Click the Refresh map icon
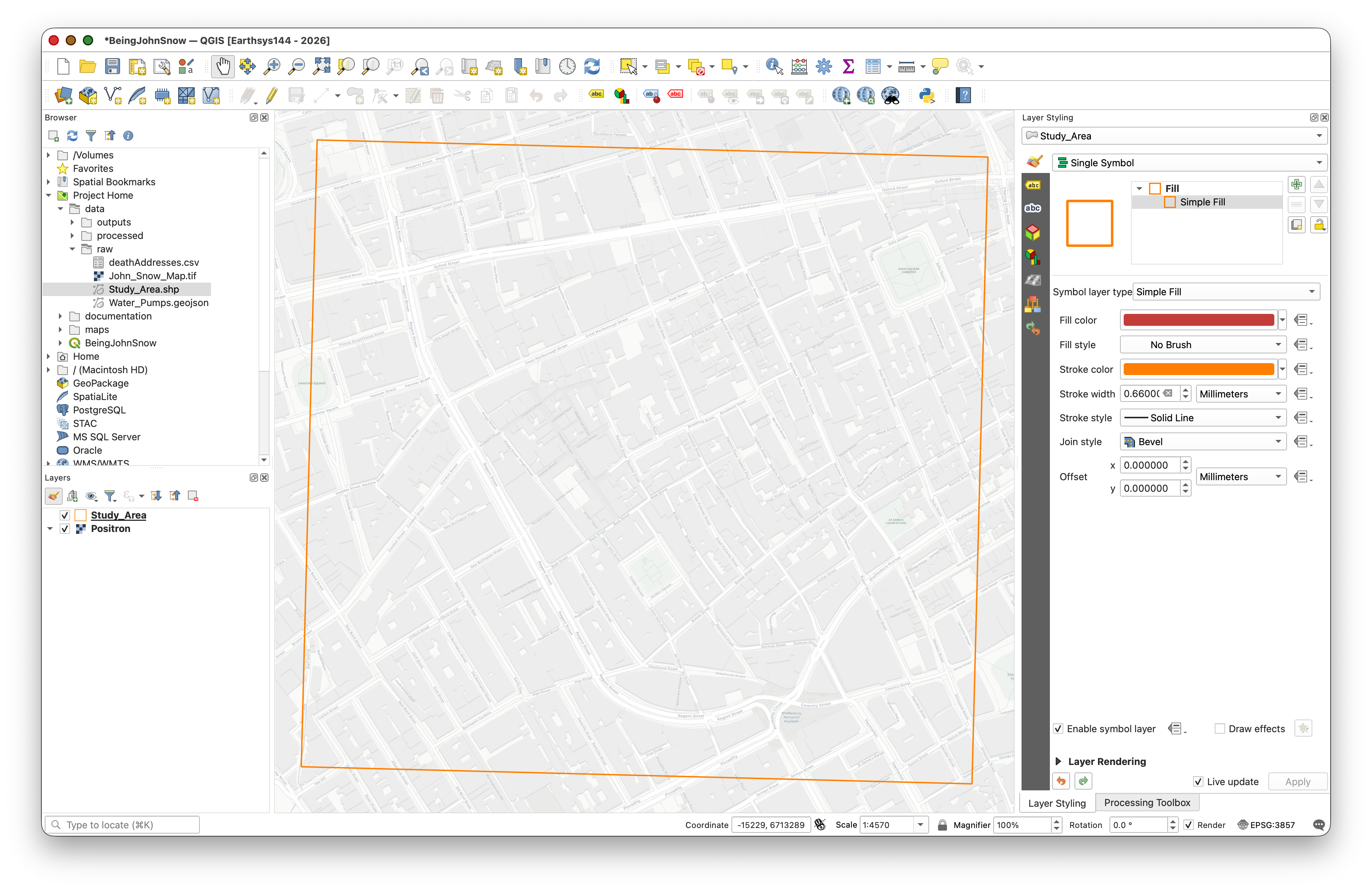 click(592, 67)
